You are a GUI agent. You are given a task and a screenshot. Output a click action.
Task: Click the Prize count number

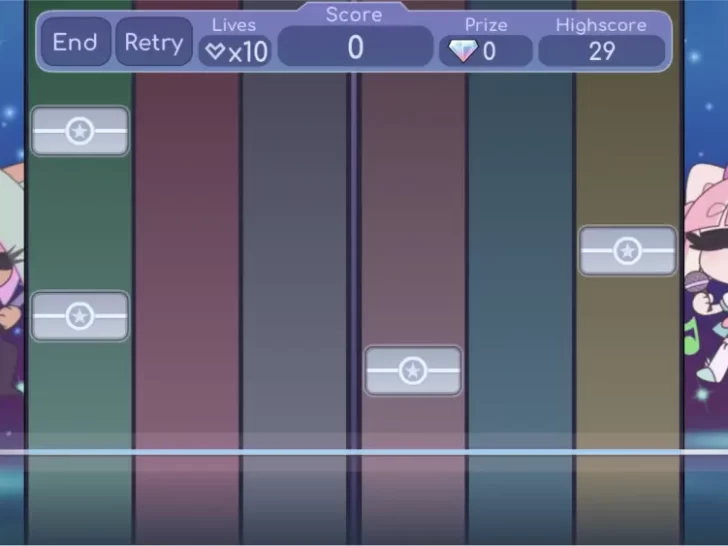point(489,52)
